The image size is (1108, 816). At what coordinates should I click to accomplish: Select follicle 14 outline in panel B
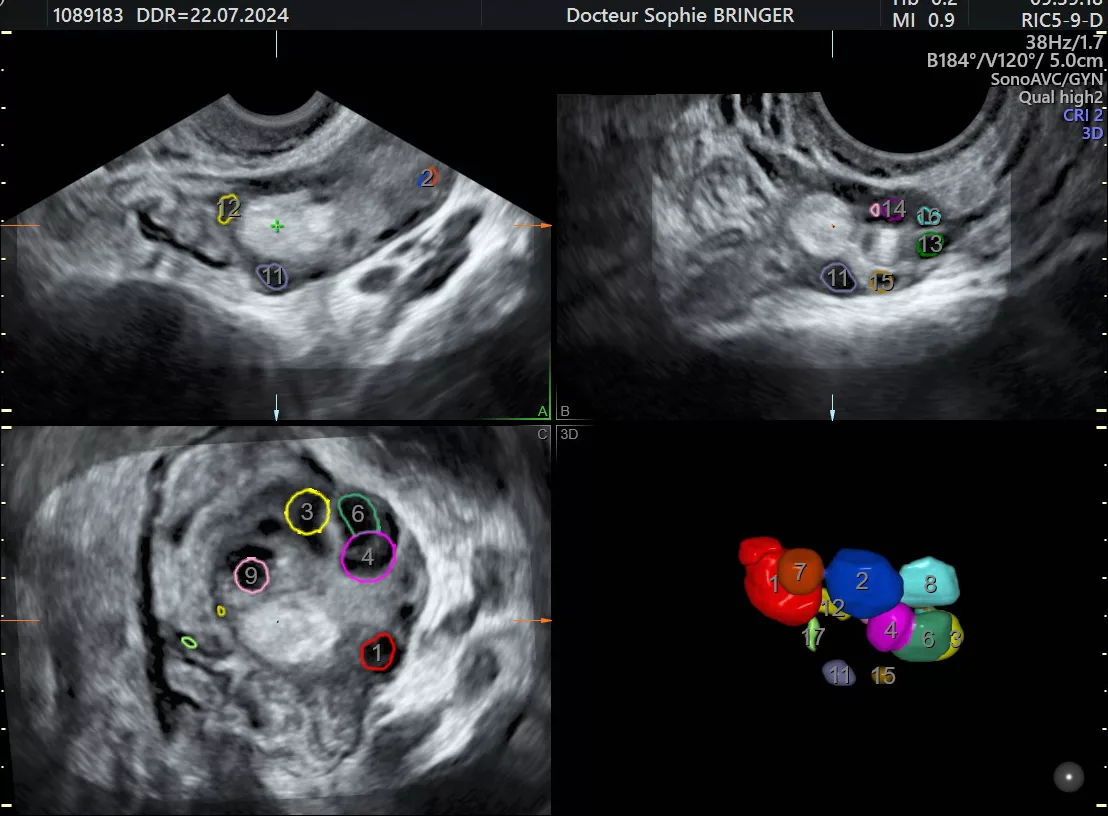889,209
